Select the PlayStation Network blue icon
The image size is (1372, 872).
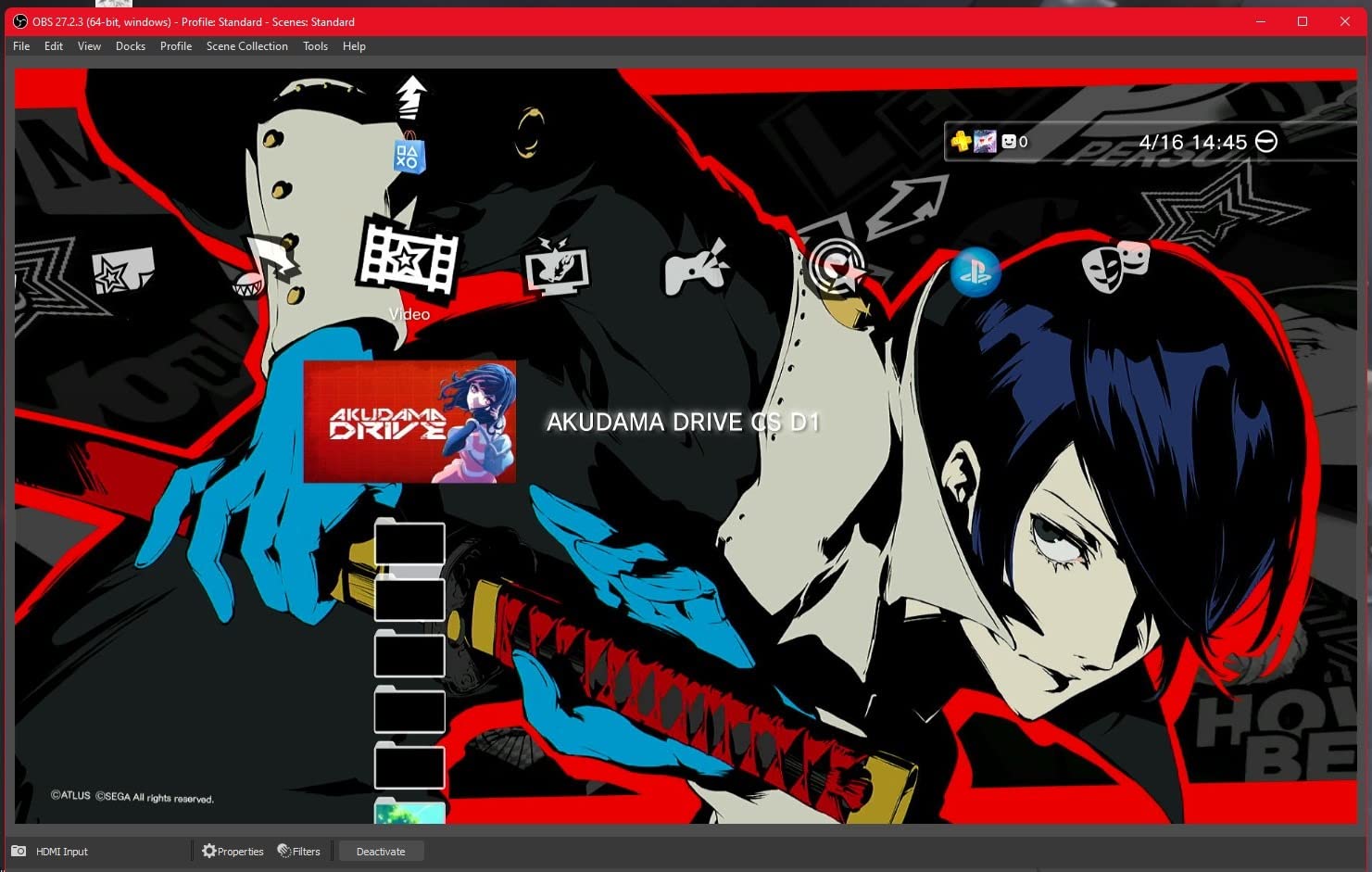[x=976, y=272]
